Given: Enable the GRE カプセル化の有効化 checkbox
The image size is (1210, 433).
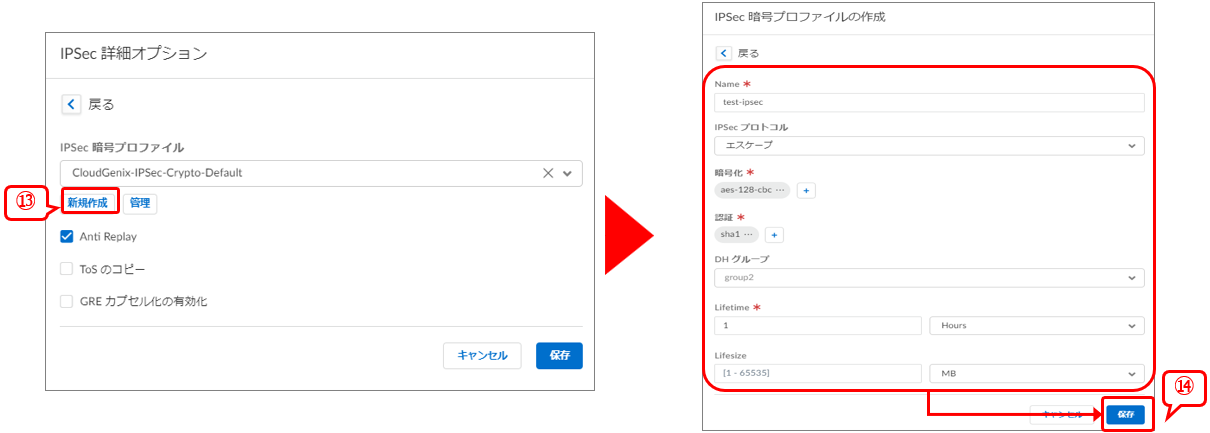Looking at the screenshot, I should [67, 301].
